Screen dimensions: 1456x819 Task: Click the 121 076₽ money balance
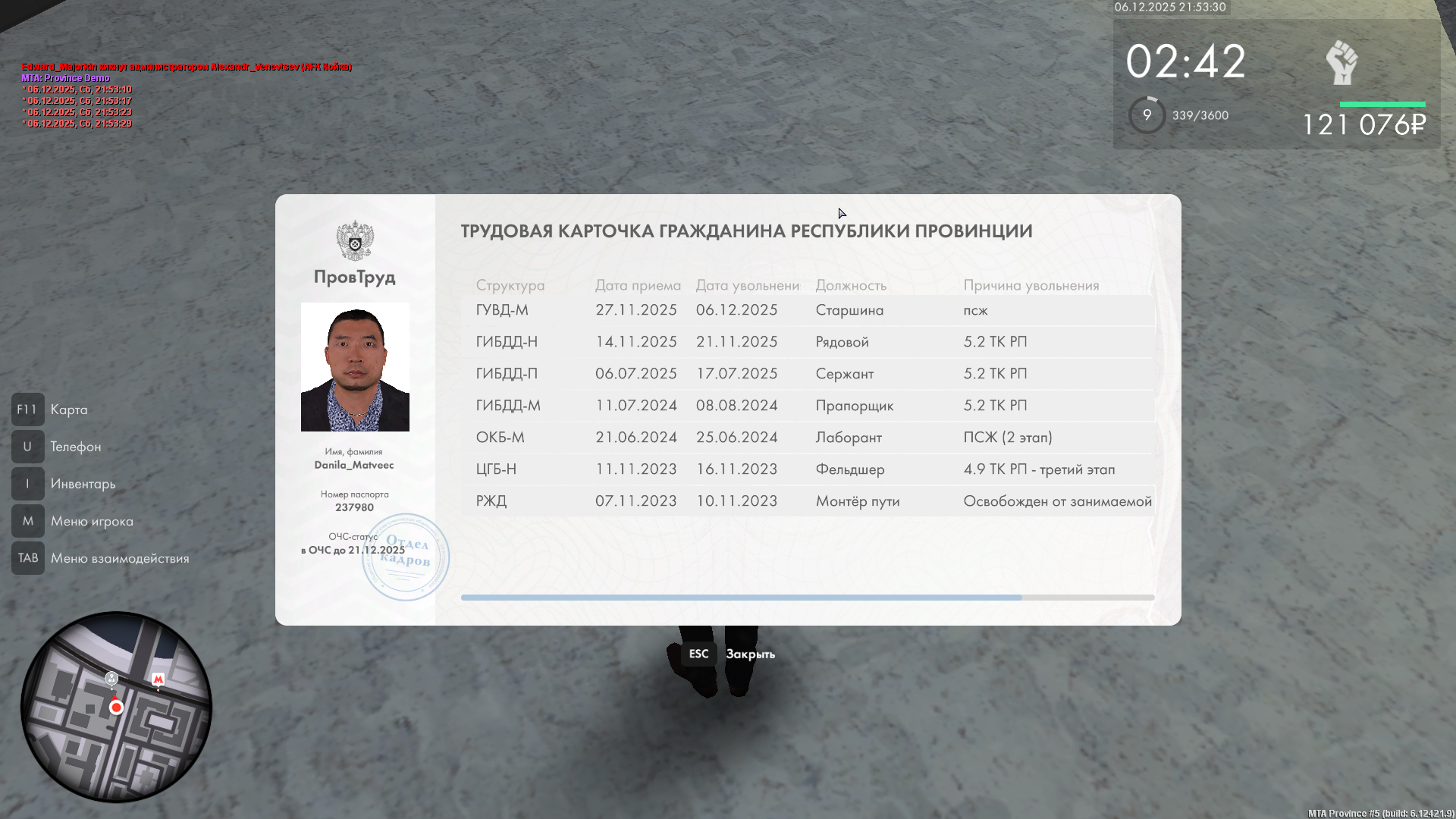(1363, 125)
